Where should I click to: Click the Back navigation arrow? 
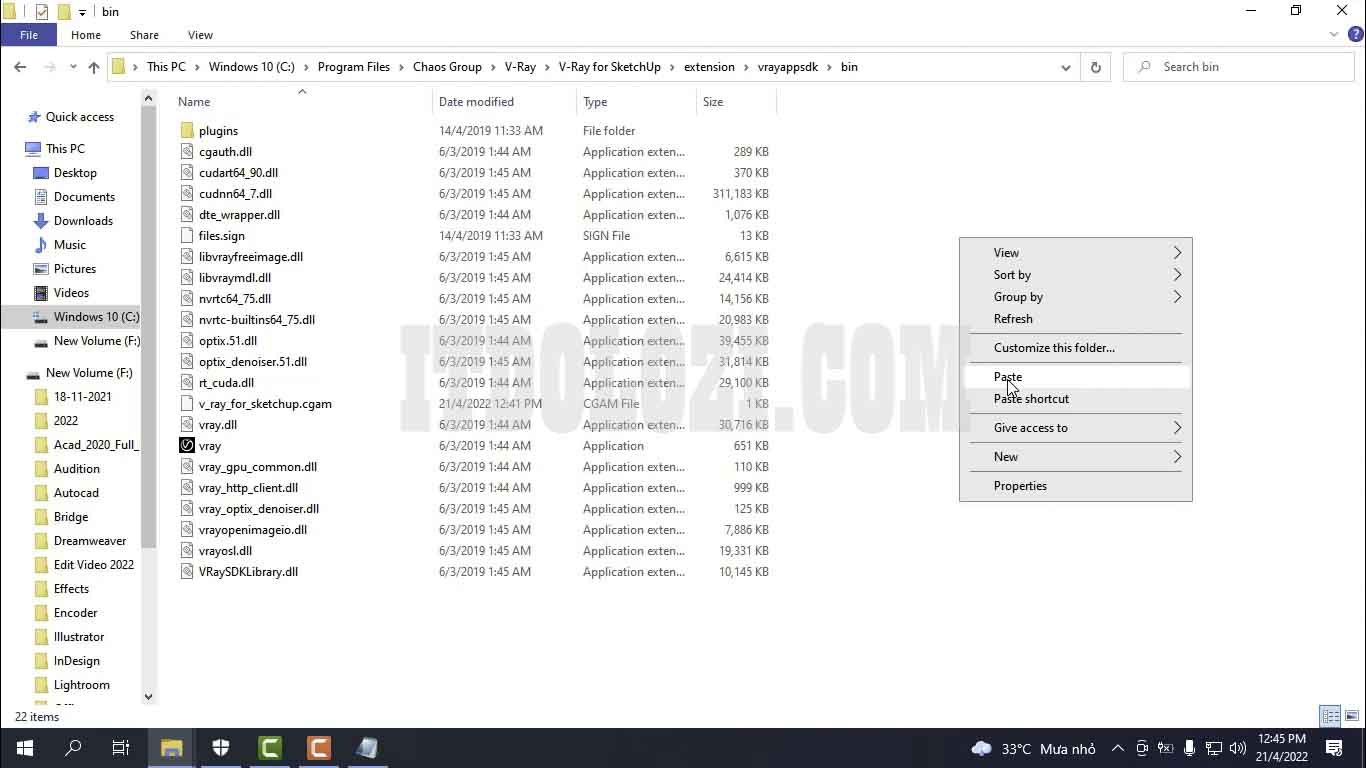coord(20,67)
